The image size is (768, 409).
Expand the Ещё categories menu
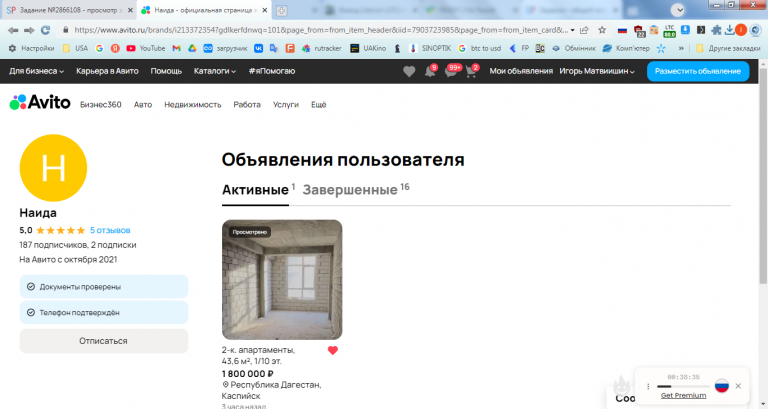coord(318,104)
